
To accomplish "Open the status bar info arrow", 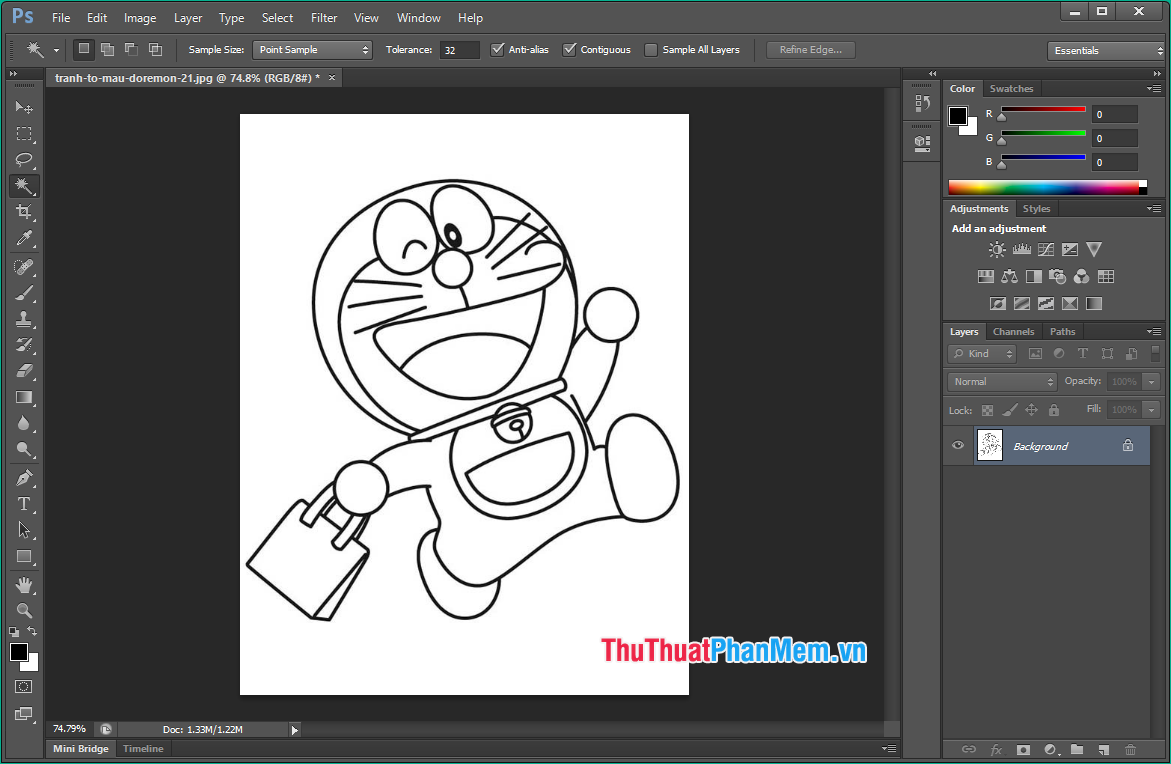I will 294,730.
